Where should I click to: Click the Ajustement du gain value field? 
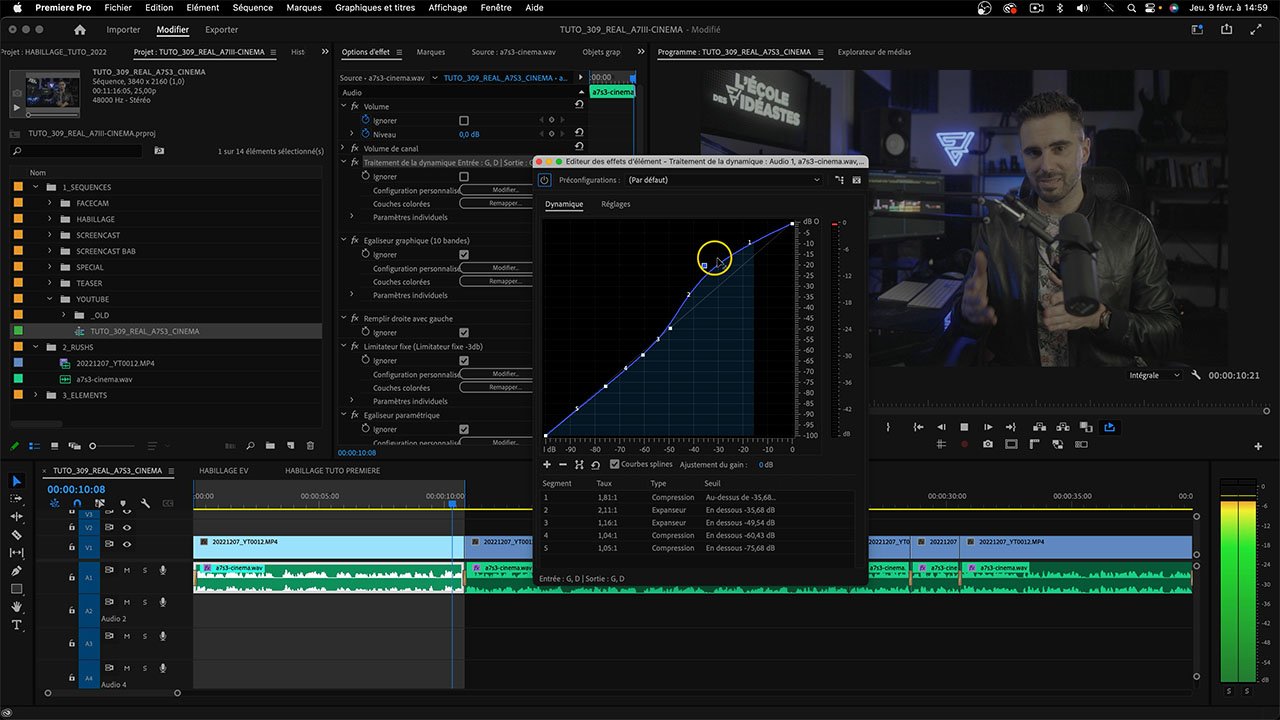pos(765,464)
